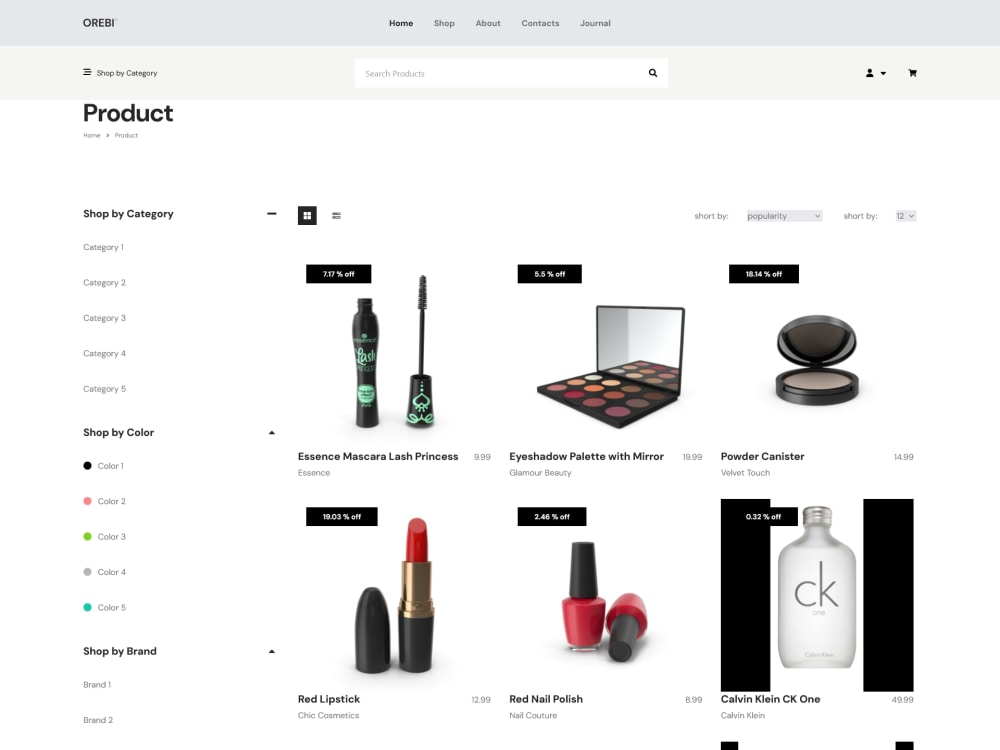Open the Category 3 filter link
Viewport: 1000px width, 750px height.
[x=104, y=317]
